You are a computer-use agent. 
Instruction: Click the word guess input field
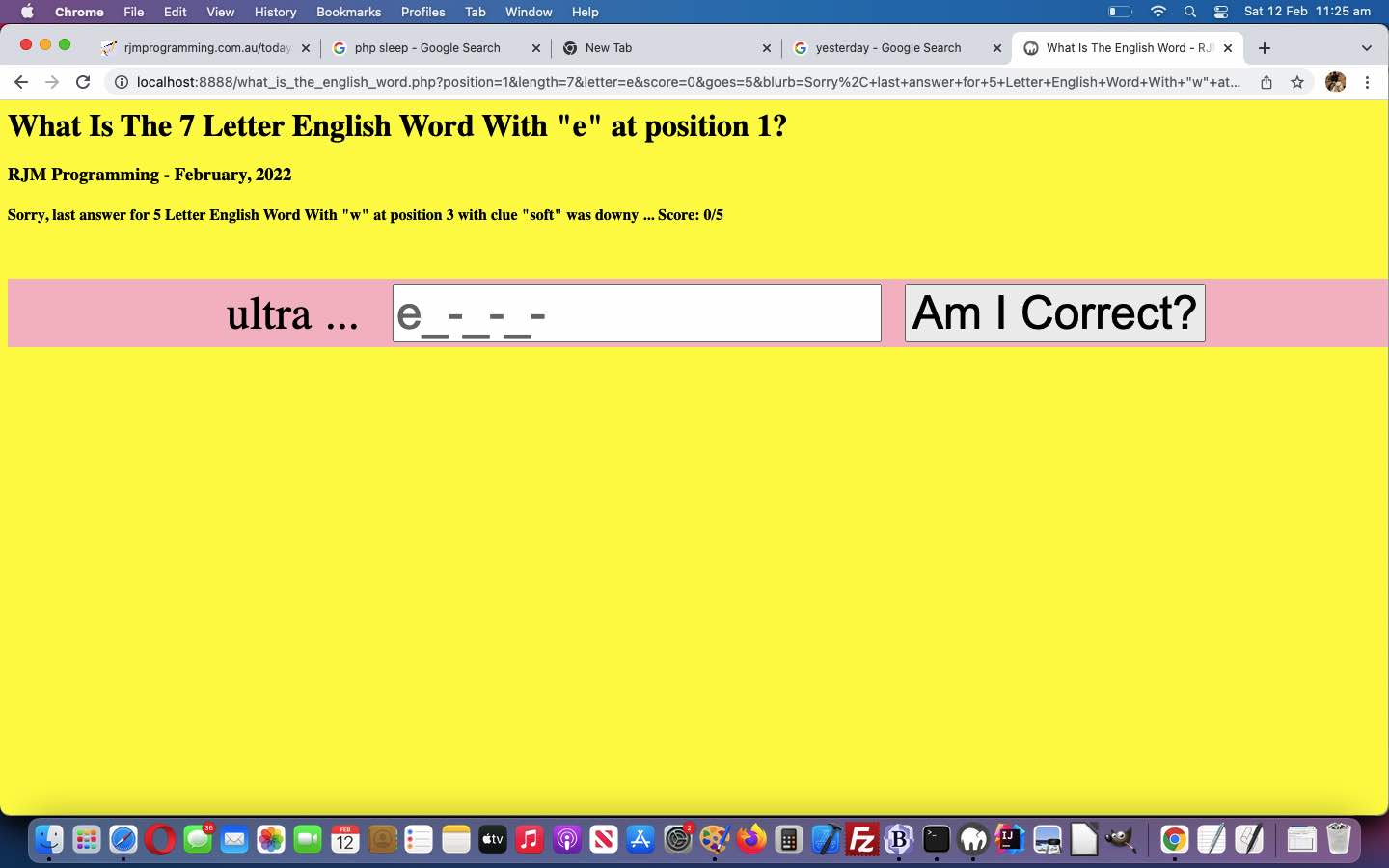tap(637, 312)
